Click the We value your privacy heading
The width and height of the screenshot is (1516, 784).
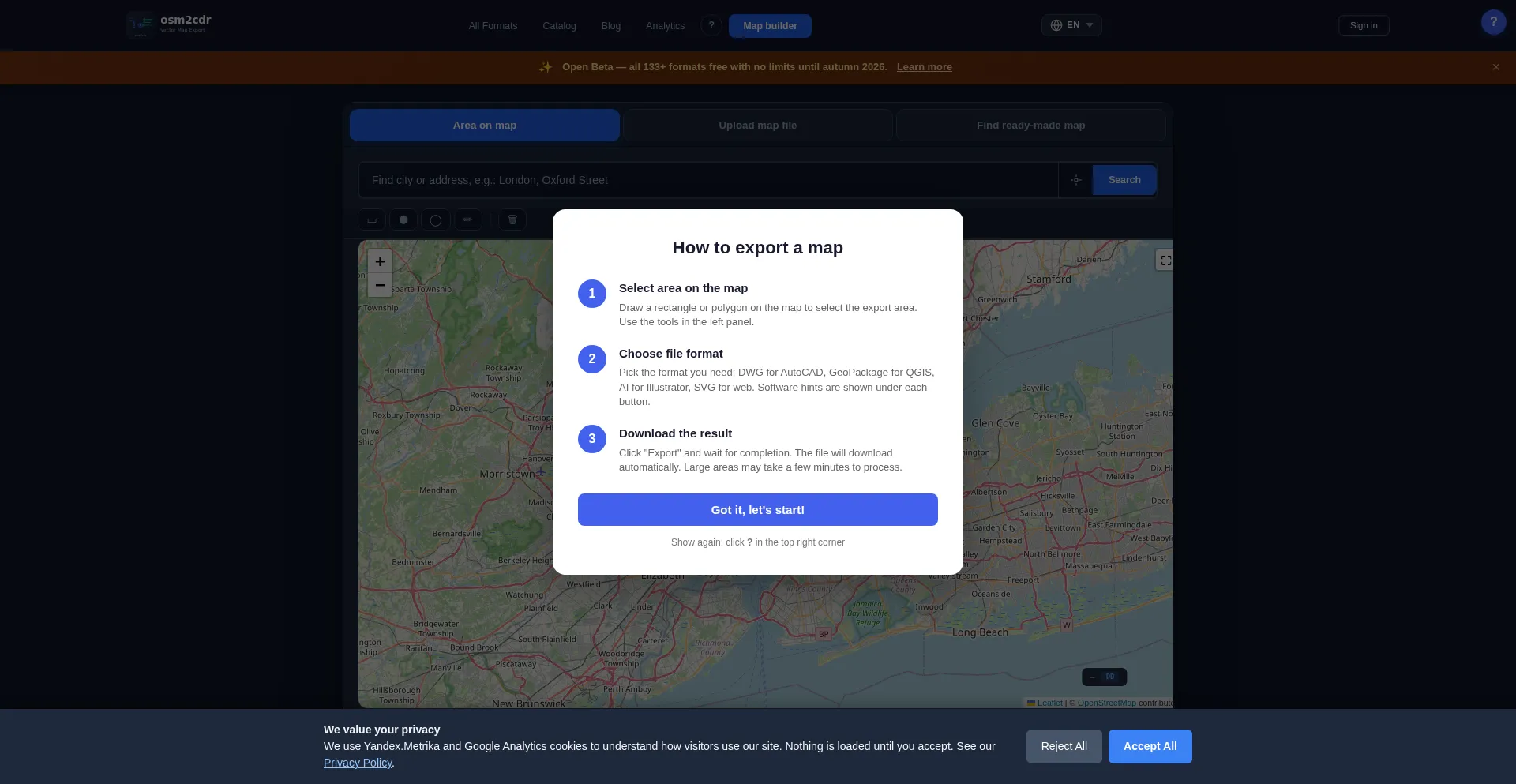coord(381,730)
